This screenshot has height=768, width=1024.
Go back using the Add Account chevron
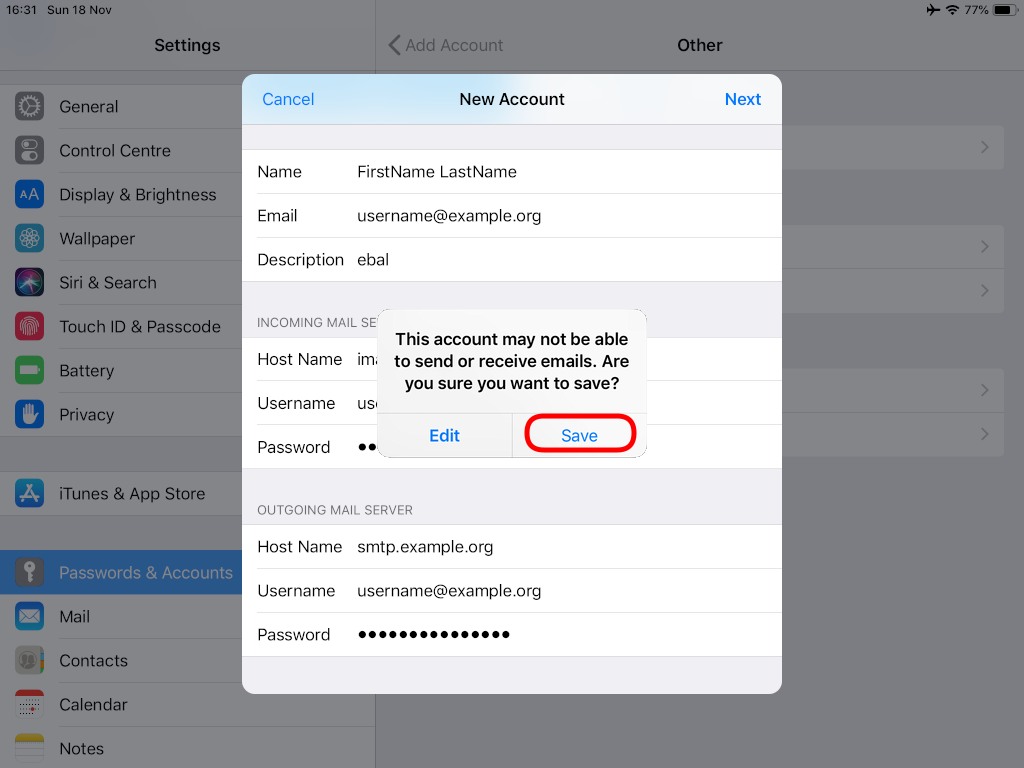point(394,45)
